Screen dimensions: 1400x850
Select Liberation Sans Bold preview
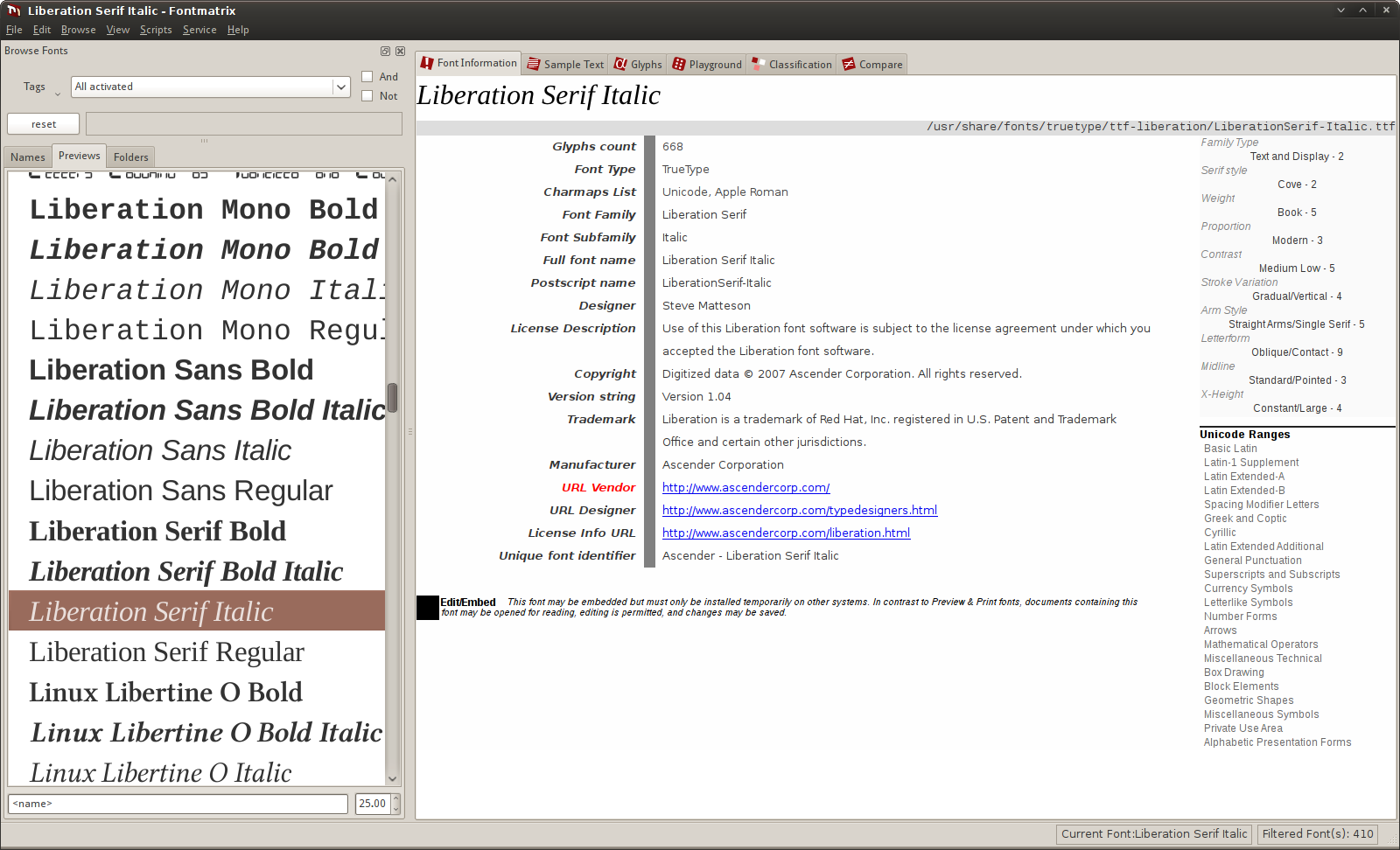click(x=197, y=370)
